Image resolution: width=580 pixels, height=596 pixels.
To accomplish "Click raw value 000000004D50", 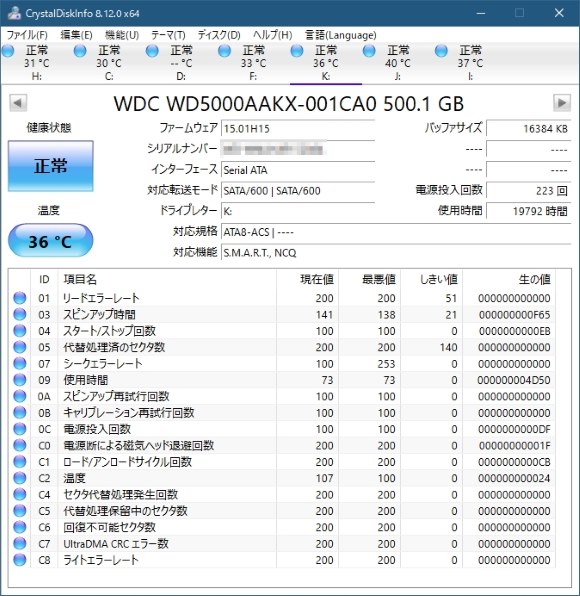I will point(513,380).
